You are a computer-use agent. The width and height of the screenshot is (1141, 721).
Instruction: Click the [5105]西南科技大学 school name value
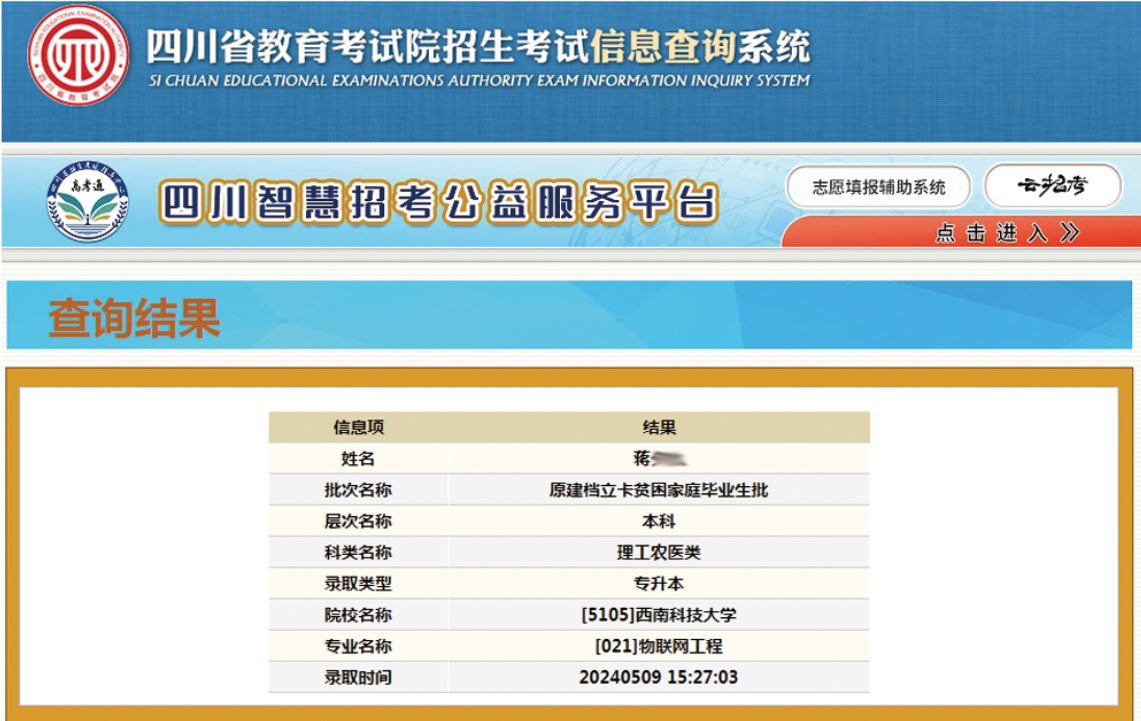tap(658, 615)
